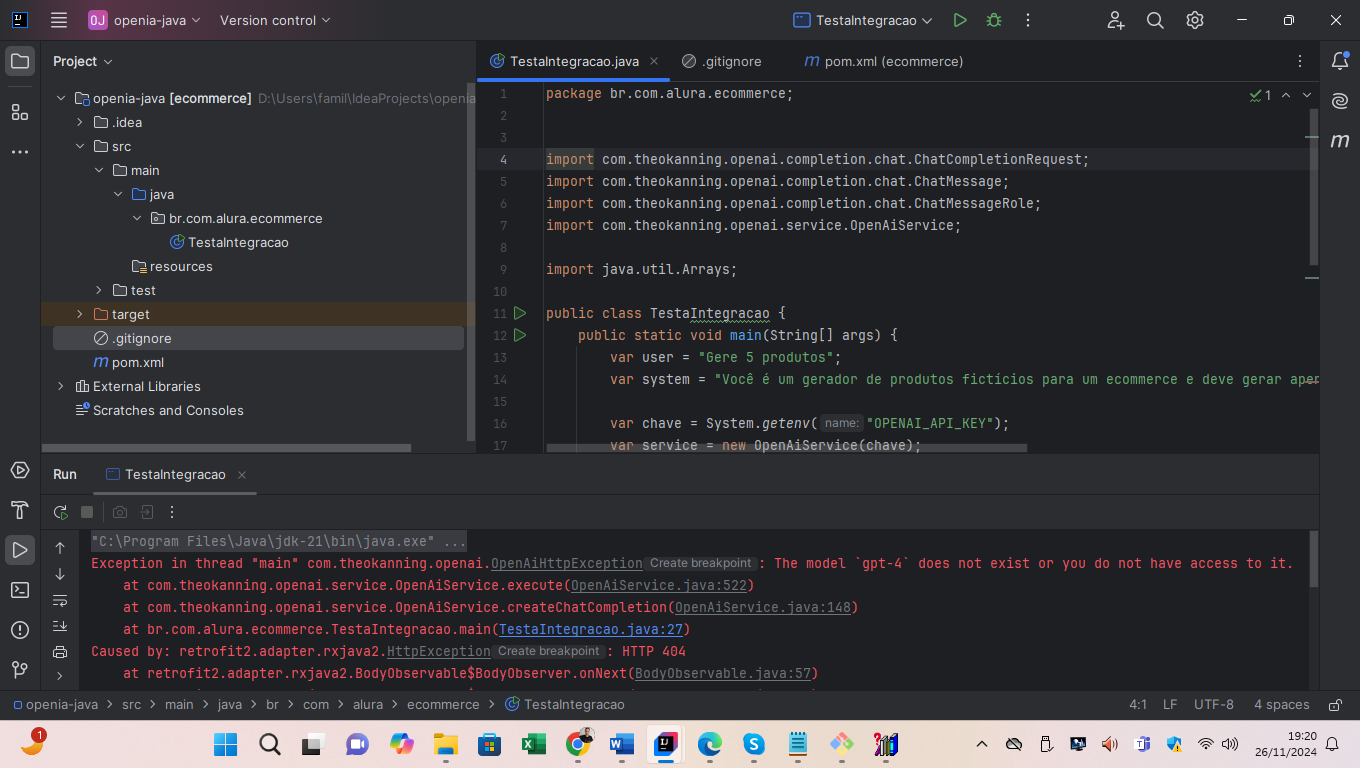Click the editor horizontal scrollbar
1360x768 pixels.
[x=787, y=448]
